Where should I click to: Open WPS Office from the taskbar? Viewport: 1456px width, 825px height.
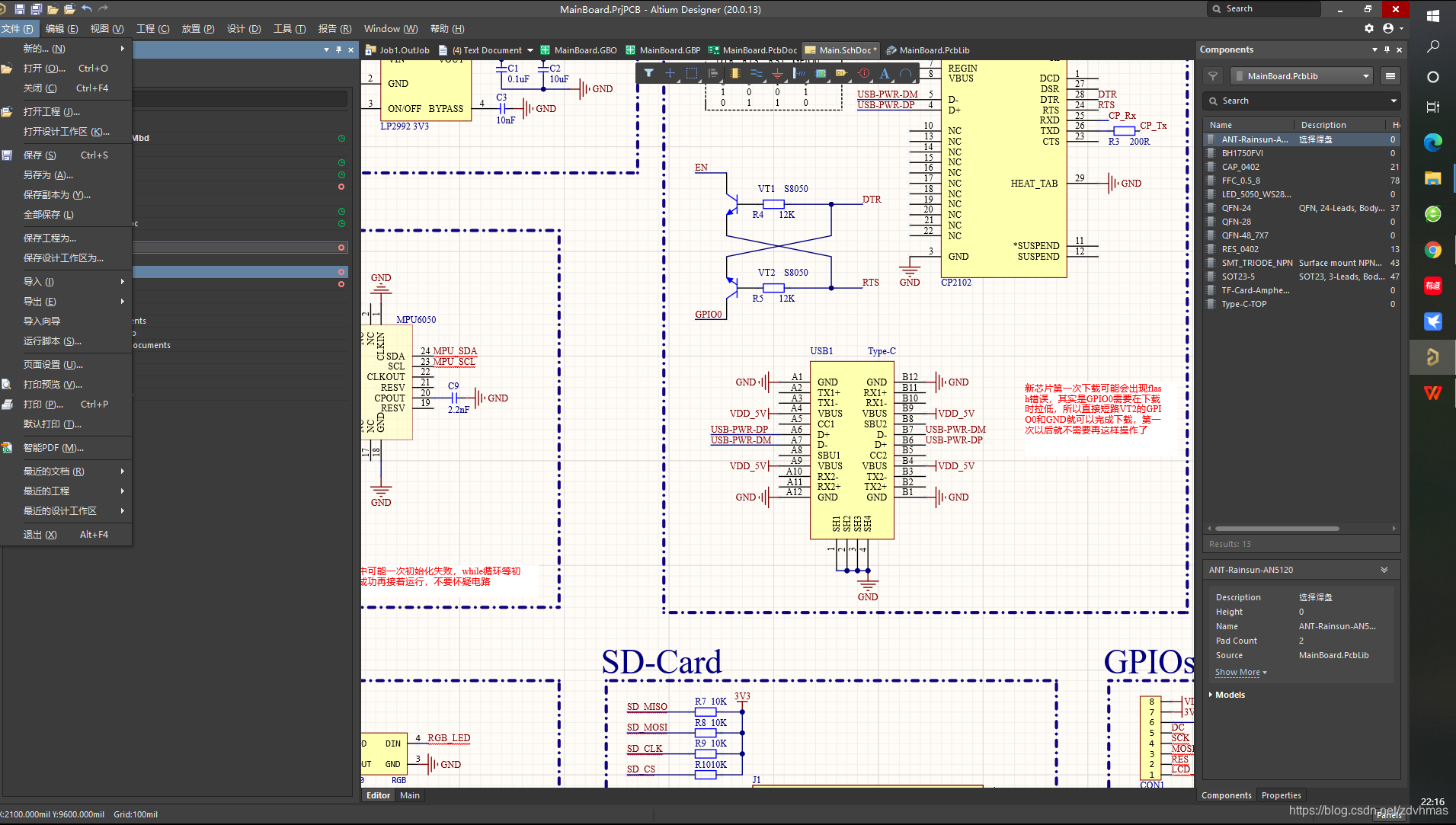(1432, 393)
